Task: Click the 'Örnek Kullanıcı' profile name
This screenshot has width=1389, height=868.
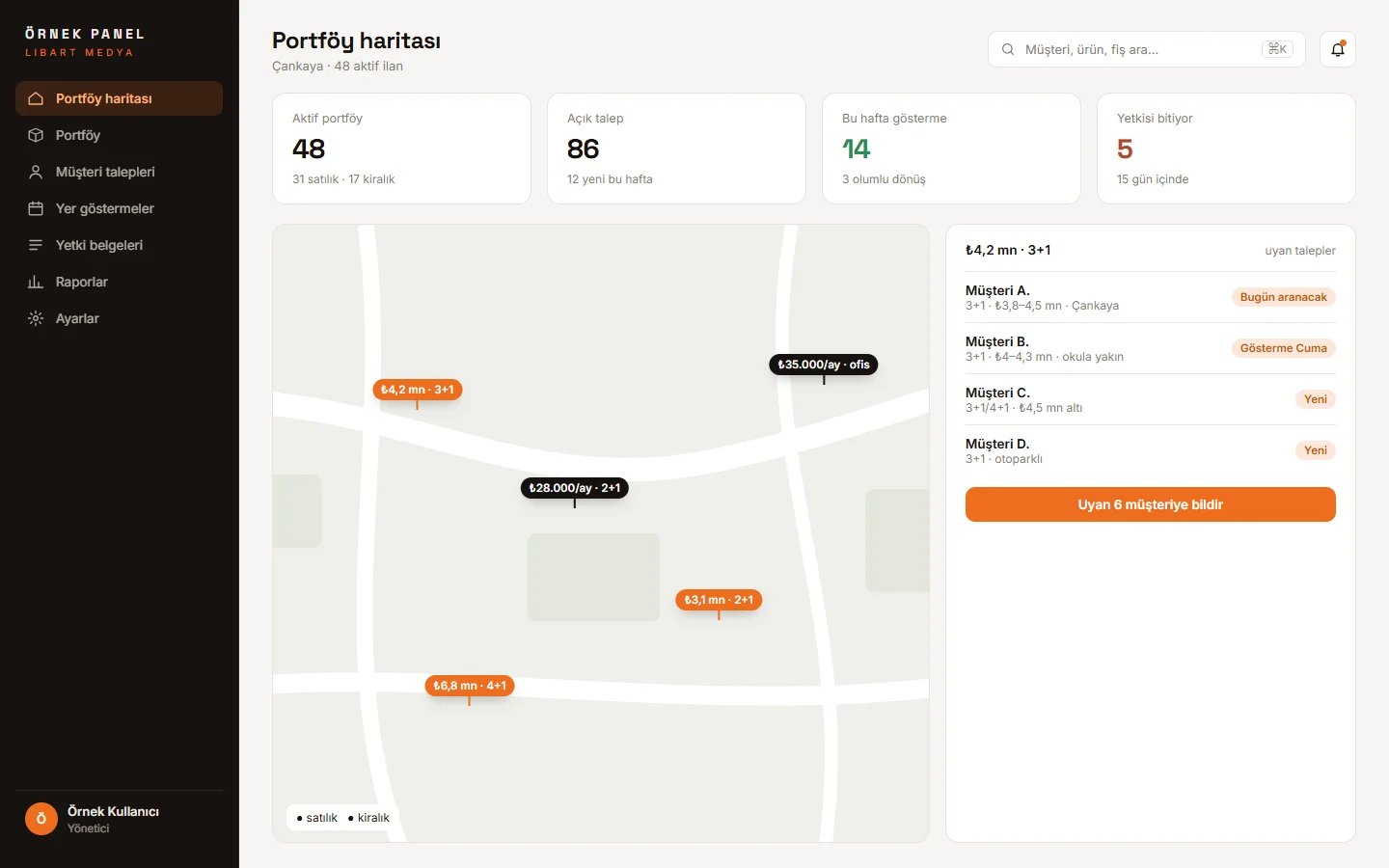Action: 113,811
